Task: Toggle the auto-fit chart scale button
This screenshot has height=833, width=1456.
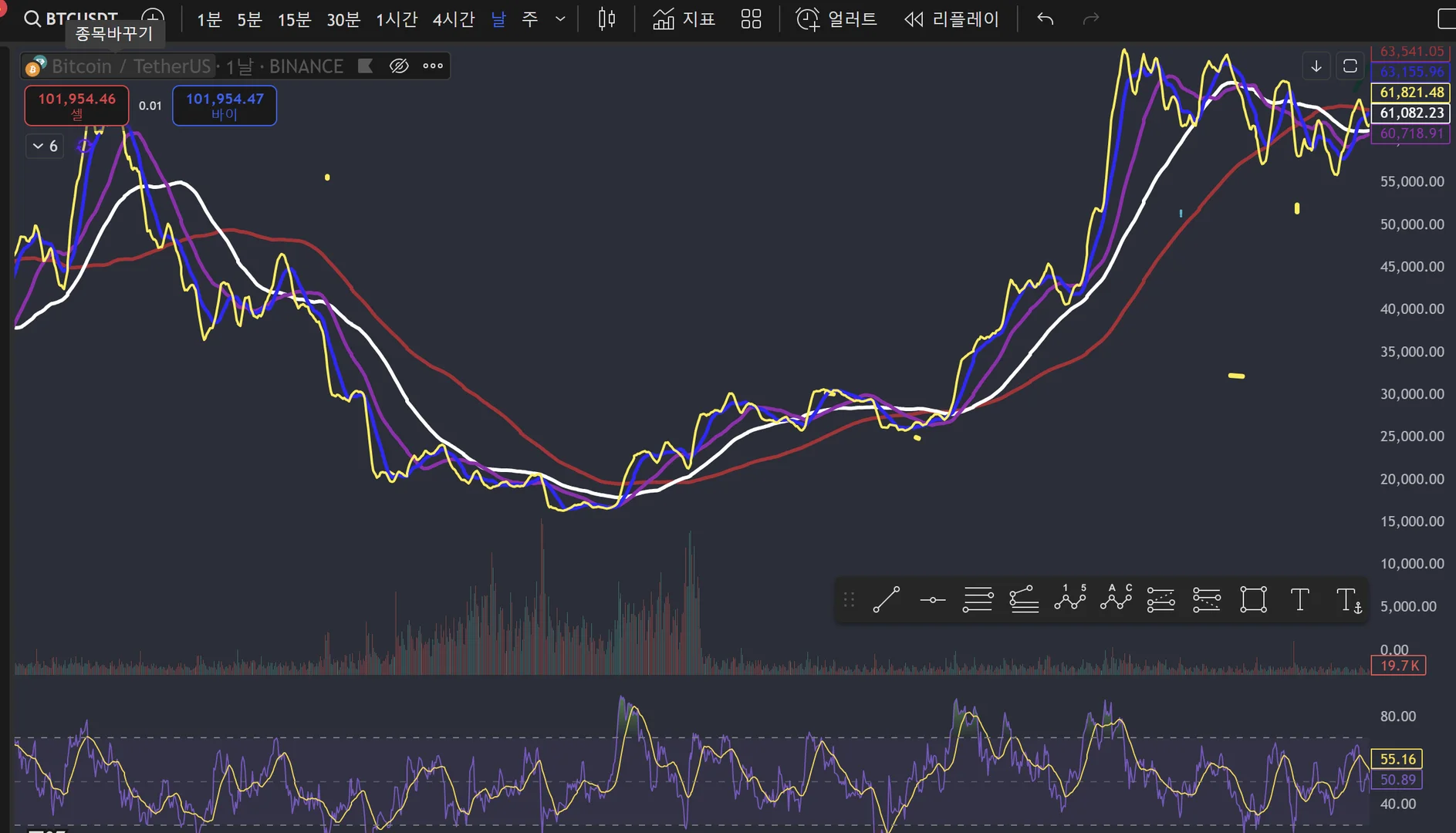Action: (1350, 66)
